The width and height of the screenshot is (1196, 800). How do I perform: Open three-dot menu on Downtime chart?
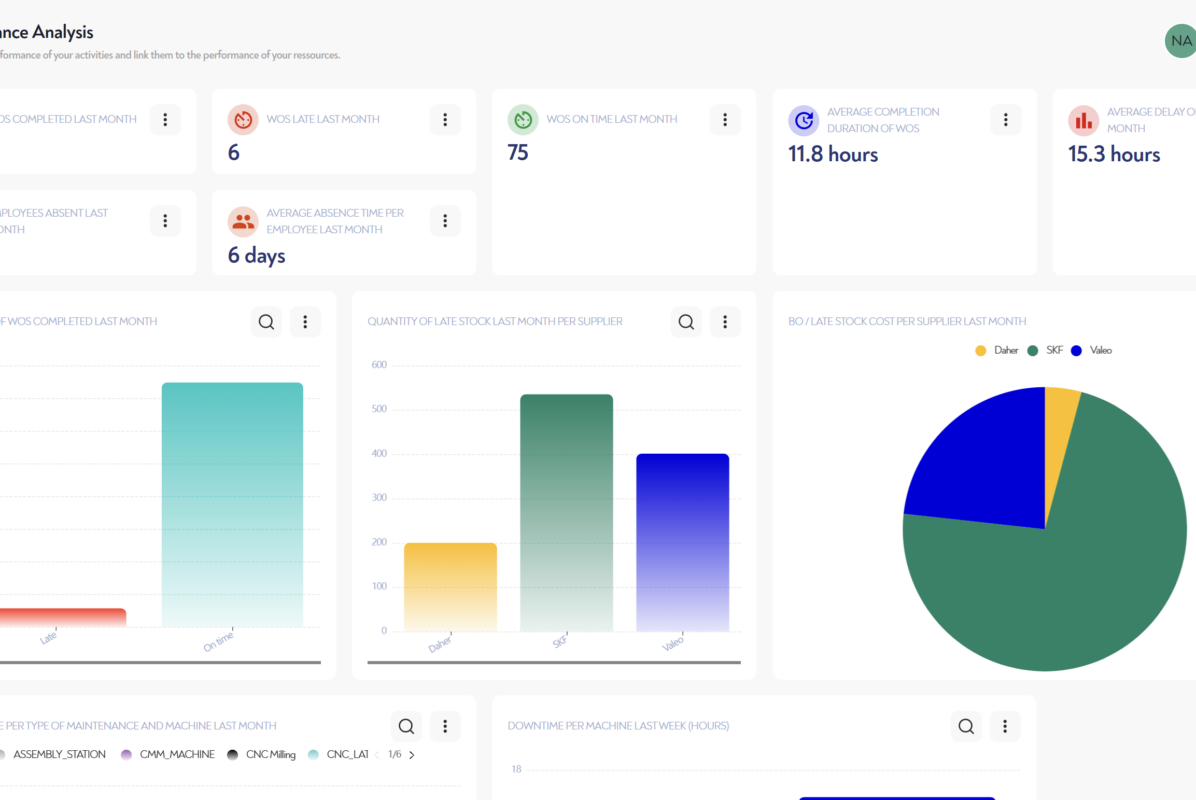point(1005,726)
